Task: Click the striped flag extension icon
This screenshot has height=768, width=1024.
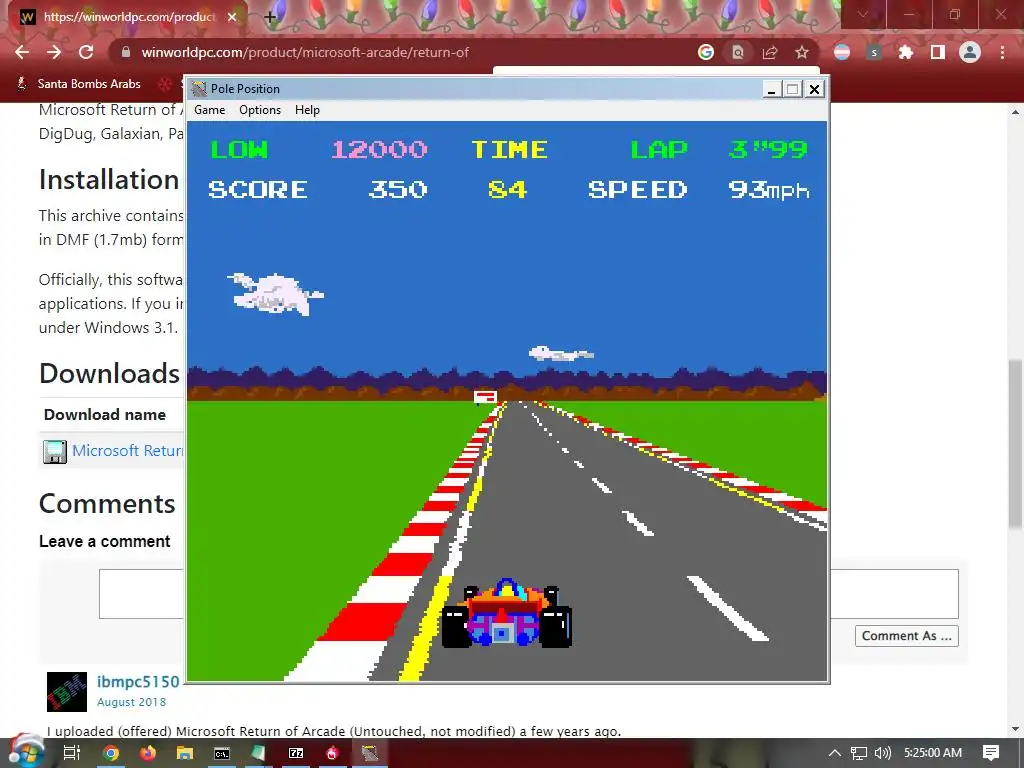Action: (842, 52)
